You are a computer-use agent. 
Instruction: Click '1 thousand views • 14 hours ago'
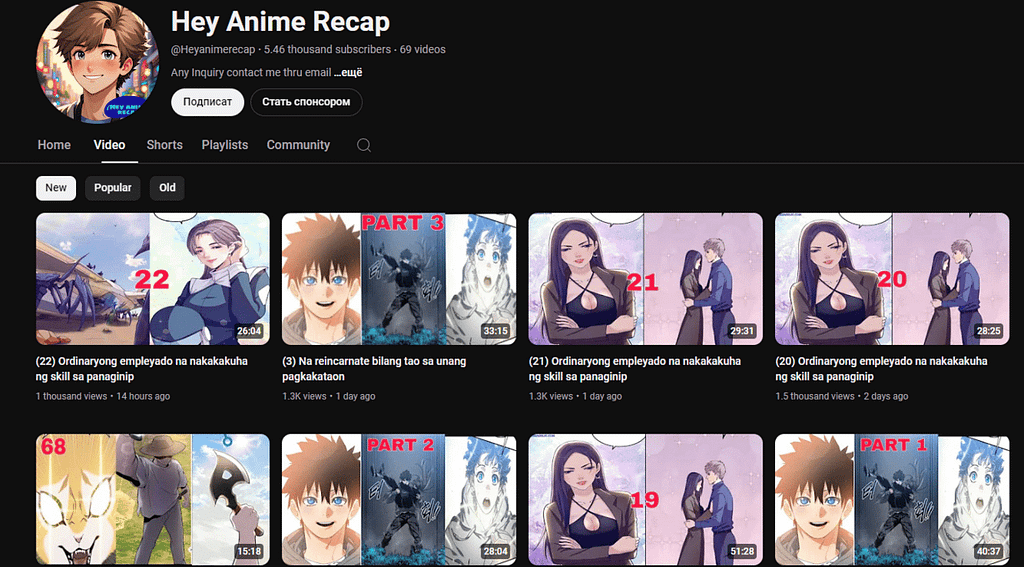click(x=103, y=396)
